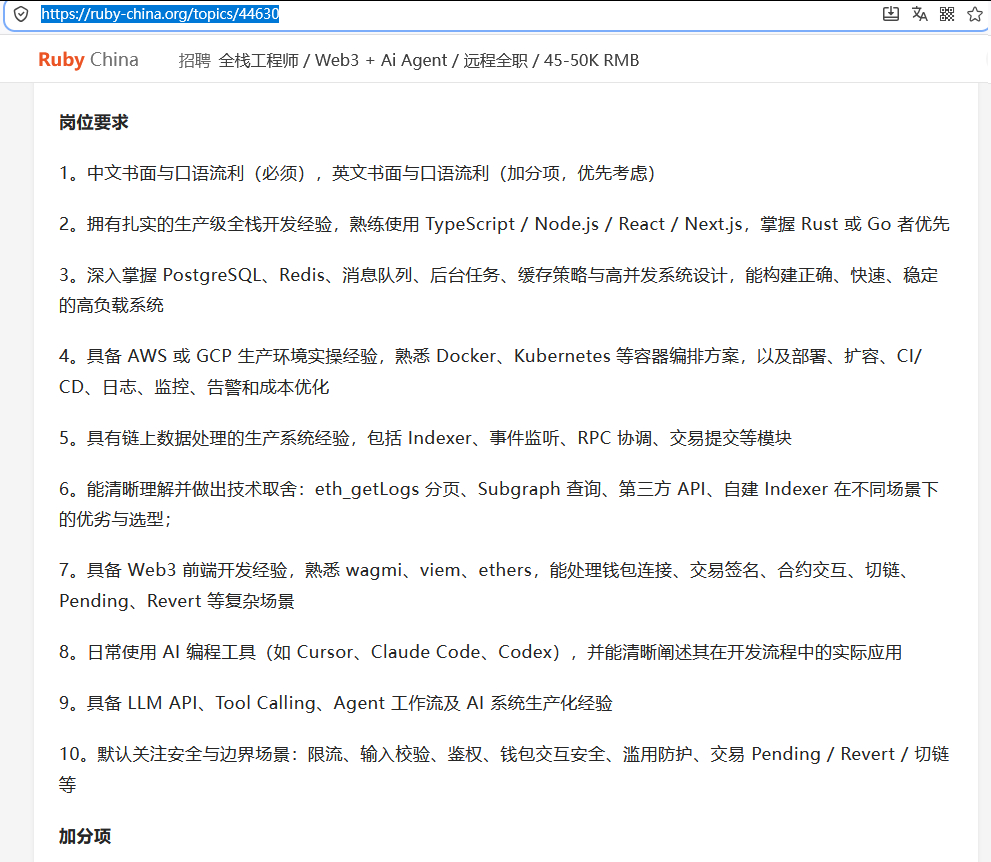Open the translate page icon

tap(920, 14)
